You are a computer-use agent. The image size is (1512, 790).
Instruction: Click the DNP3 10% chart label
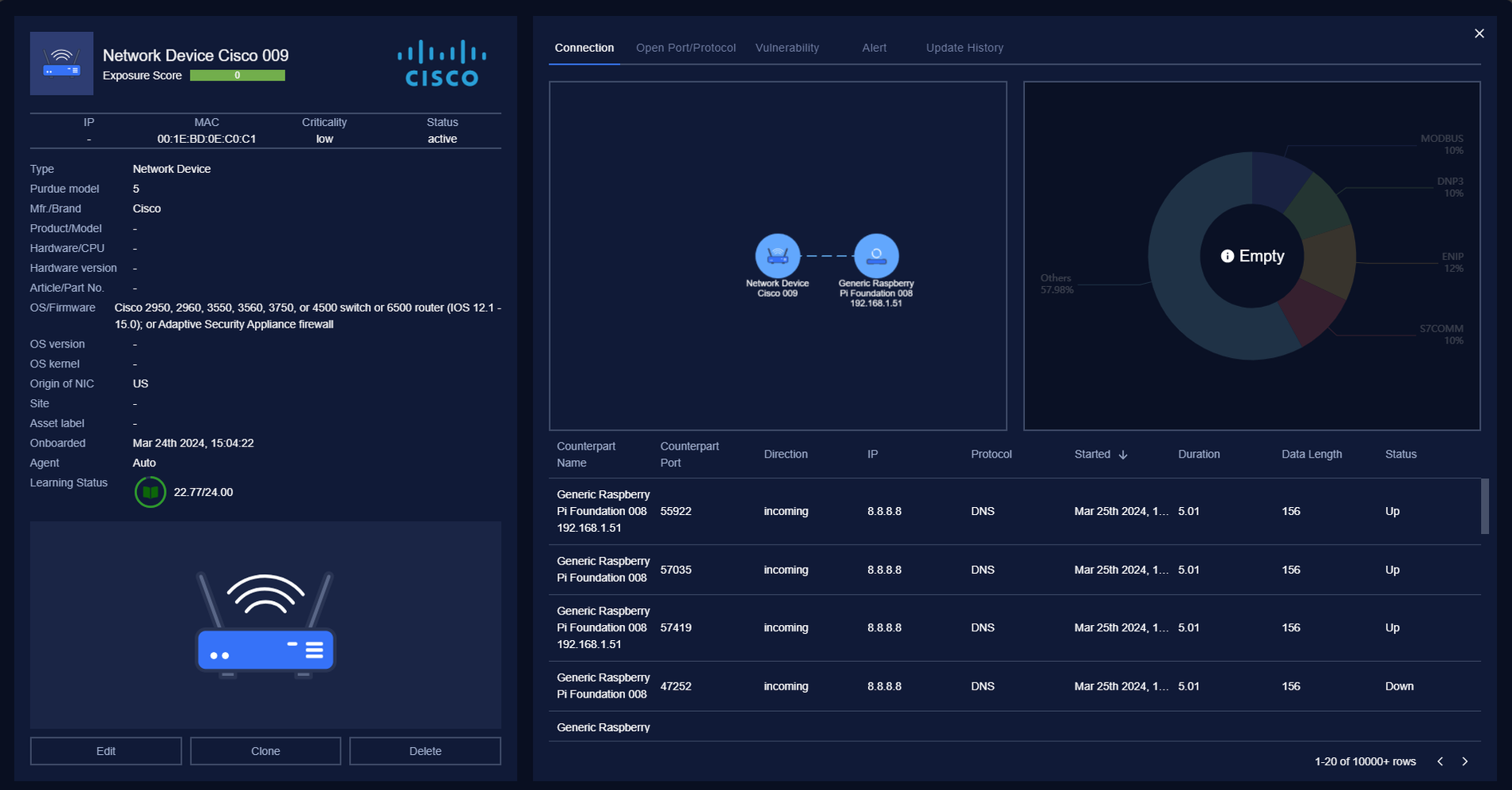point(1450,187)
